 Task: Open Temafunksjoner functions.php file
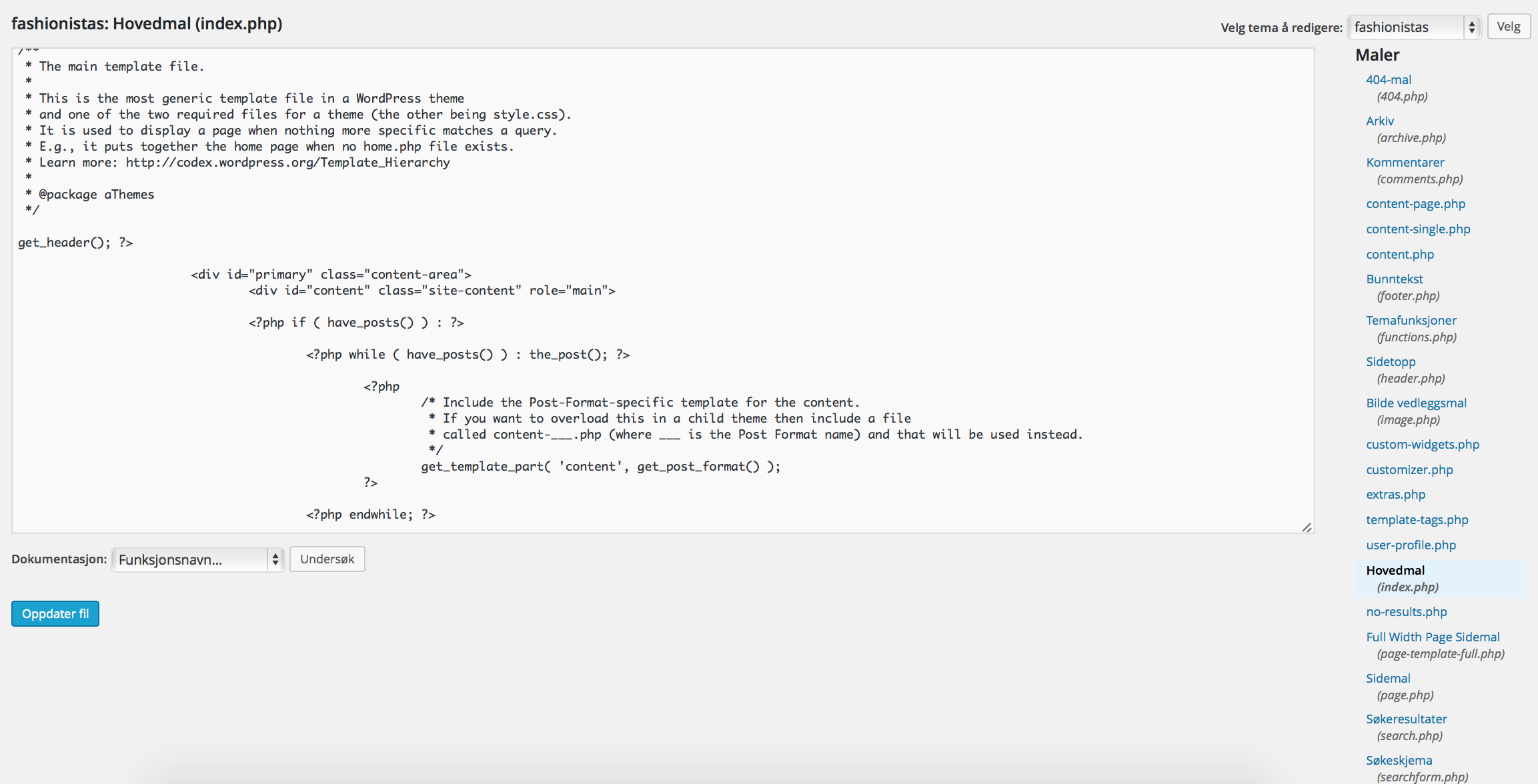pyautogui.click(x=1411, y=320)
